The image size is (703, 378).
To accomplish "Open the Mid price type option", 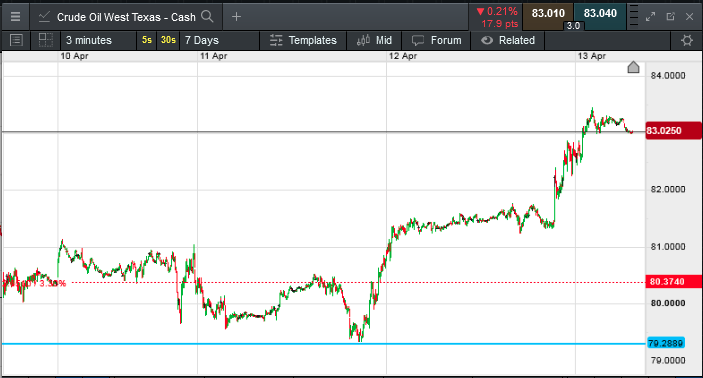I will [x=374, y=40].
